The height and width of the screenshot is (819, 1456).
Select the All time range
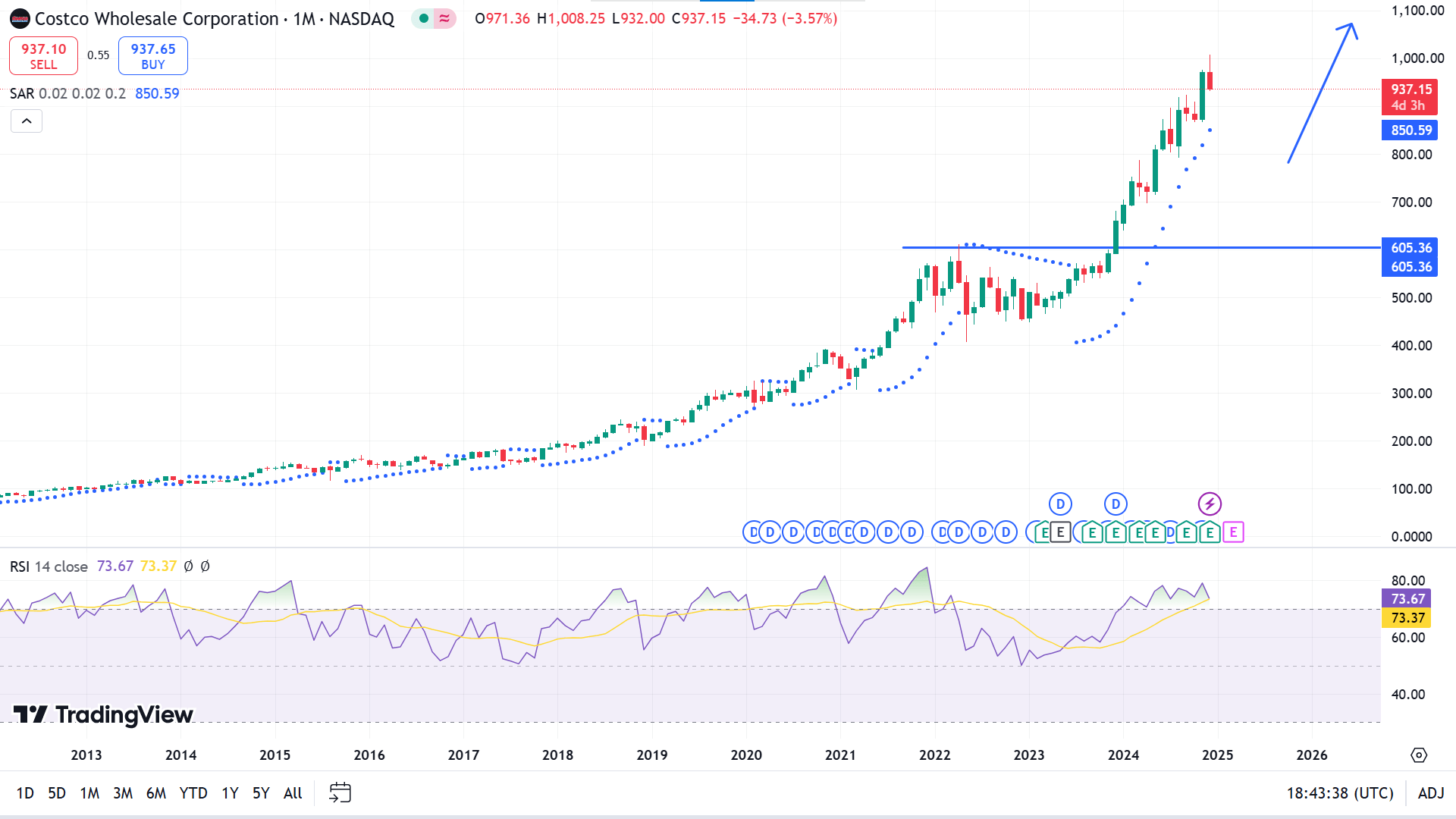tap(293, 793)
